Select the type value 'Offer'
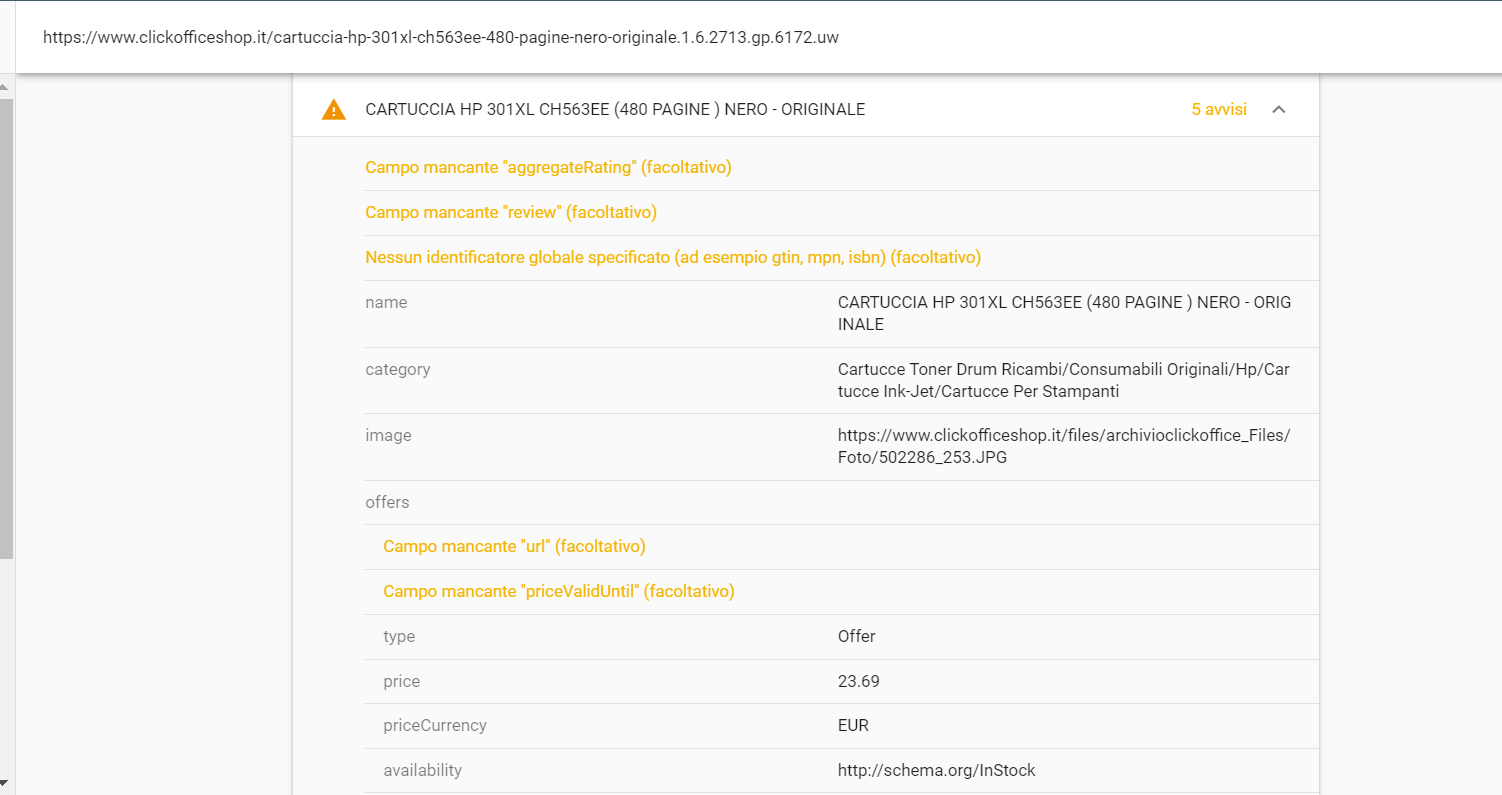Image resolution: width=1502 pixels, height=795 pixels. (856, 637)
